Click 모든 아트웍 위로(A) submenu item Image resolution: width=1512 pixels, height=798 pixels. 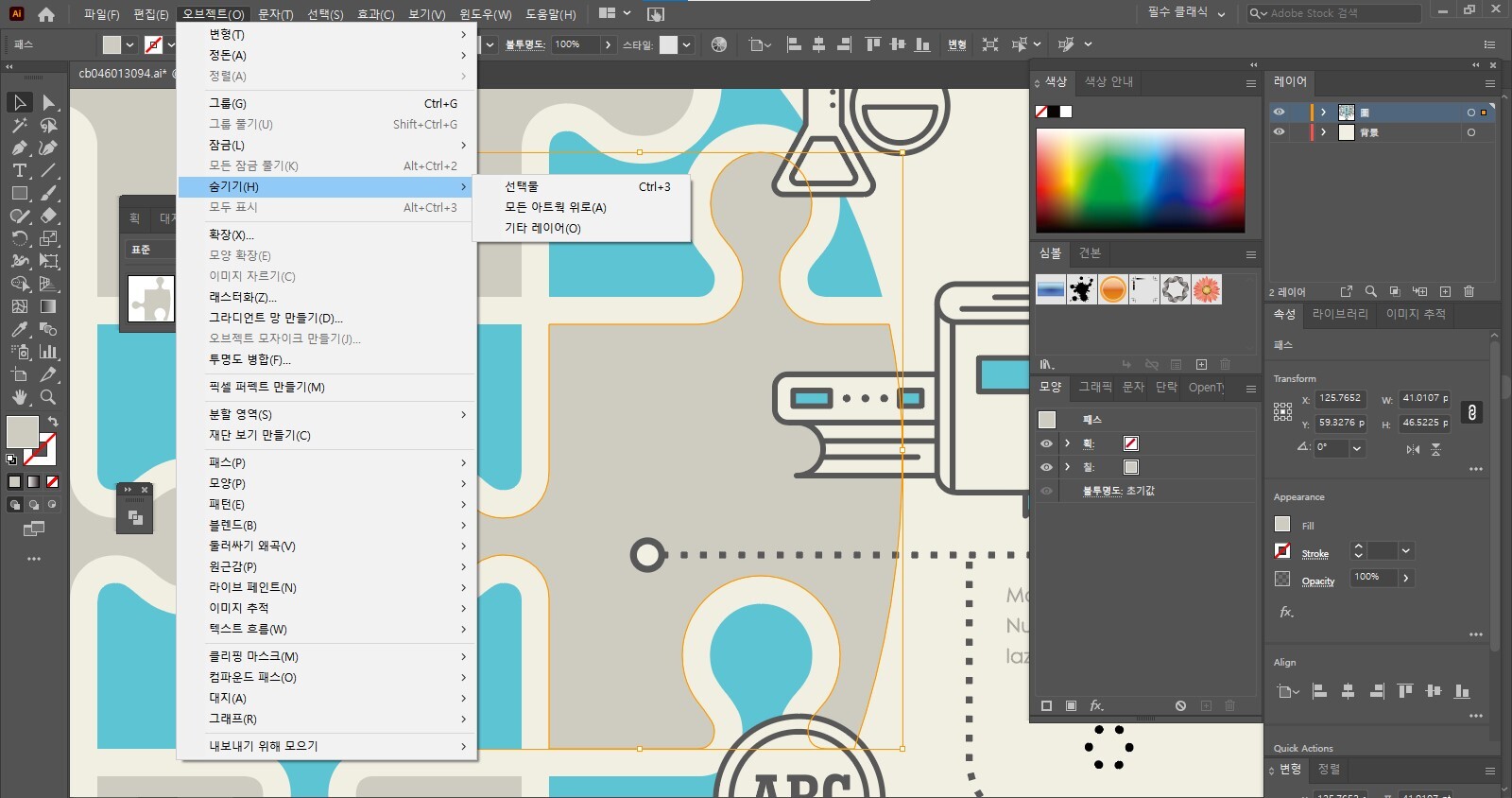tap(556, 207)
